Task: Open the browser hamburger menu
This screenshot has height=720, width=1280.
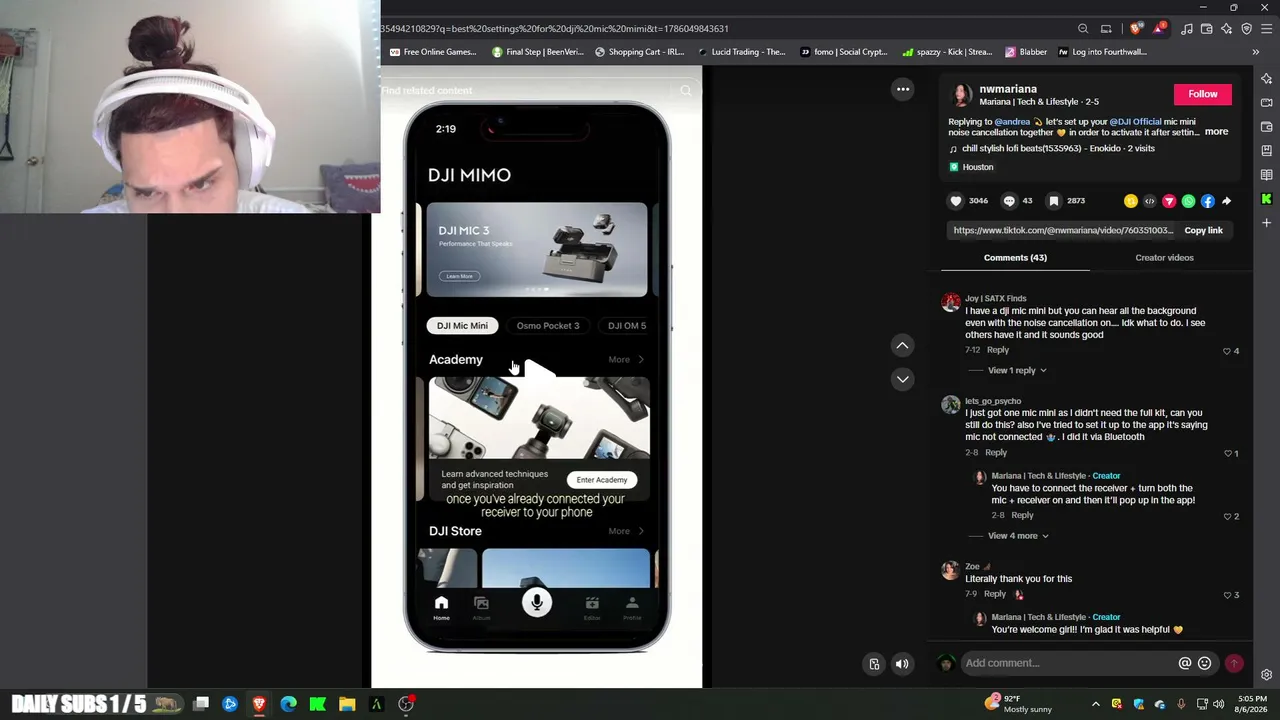Action: click(1267, 29)
